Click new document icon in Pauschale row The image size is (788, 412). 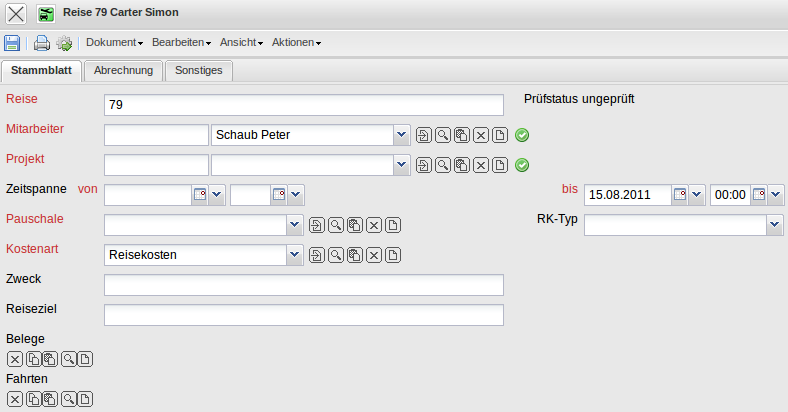(393, 226)
